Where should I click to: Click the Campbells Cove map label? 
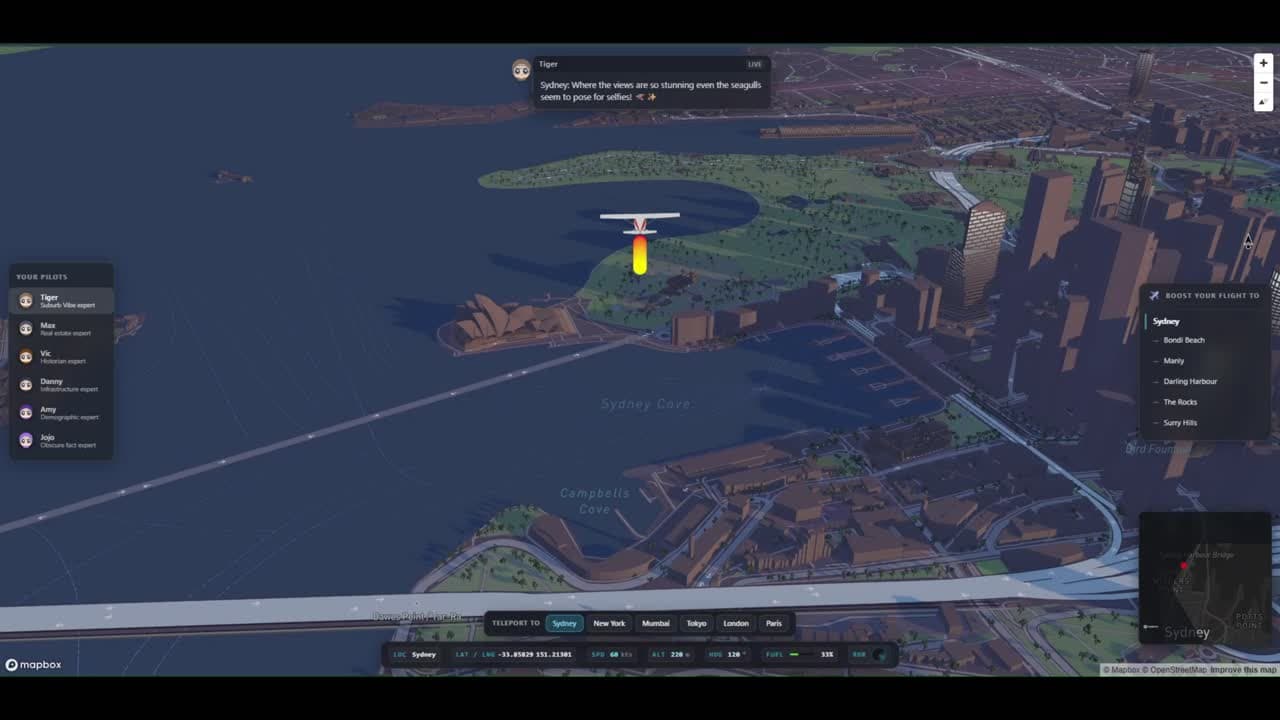(x=595, y=501)
